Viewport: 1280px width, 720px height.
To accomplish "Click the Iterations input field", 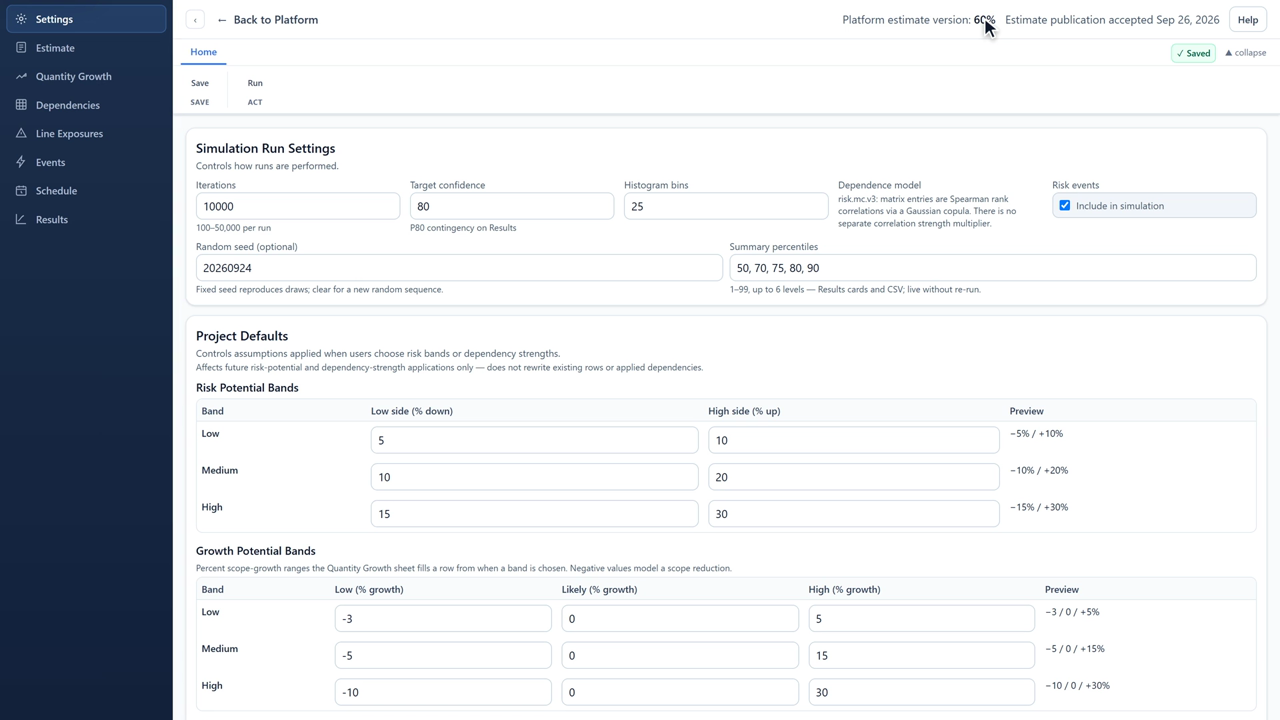I will pos(298,206).
